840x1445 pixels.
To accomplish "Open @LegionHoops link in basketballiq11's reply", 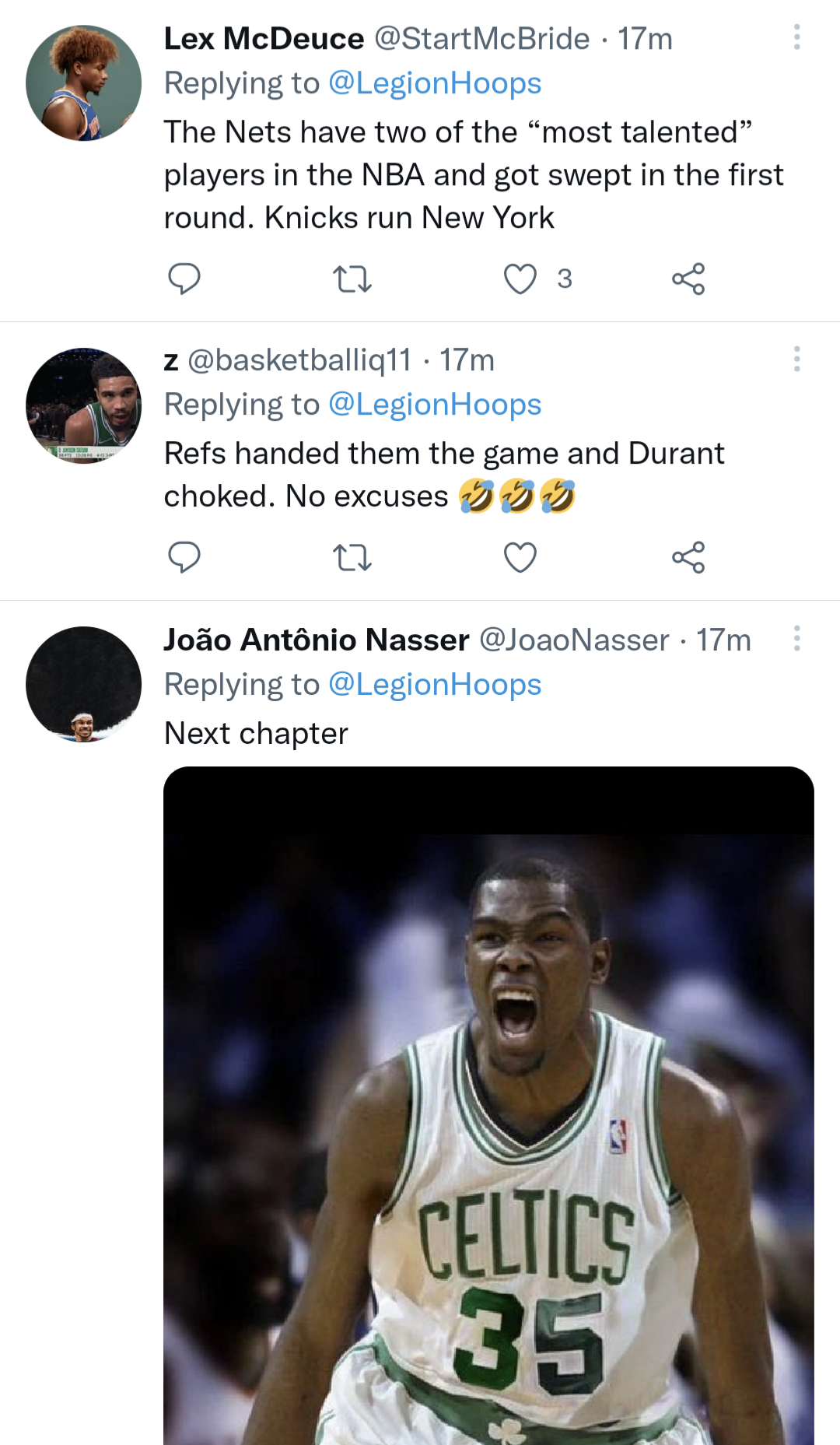I will click(435, 405).
